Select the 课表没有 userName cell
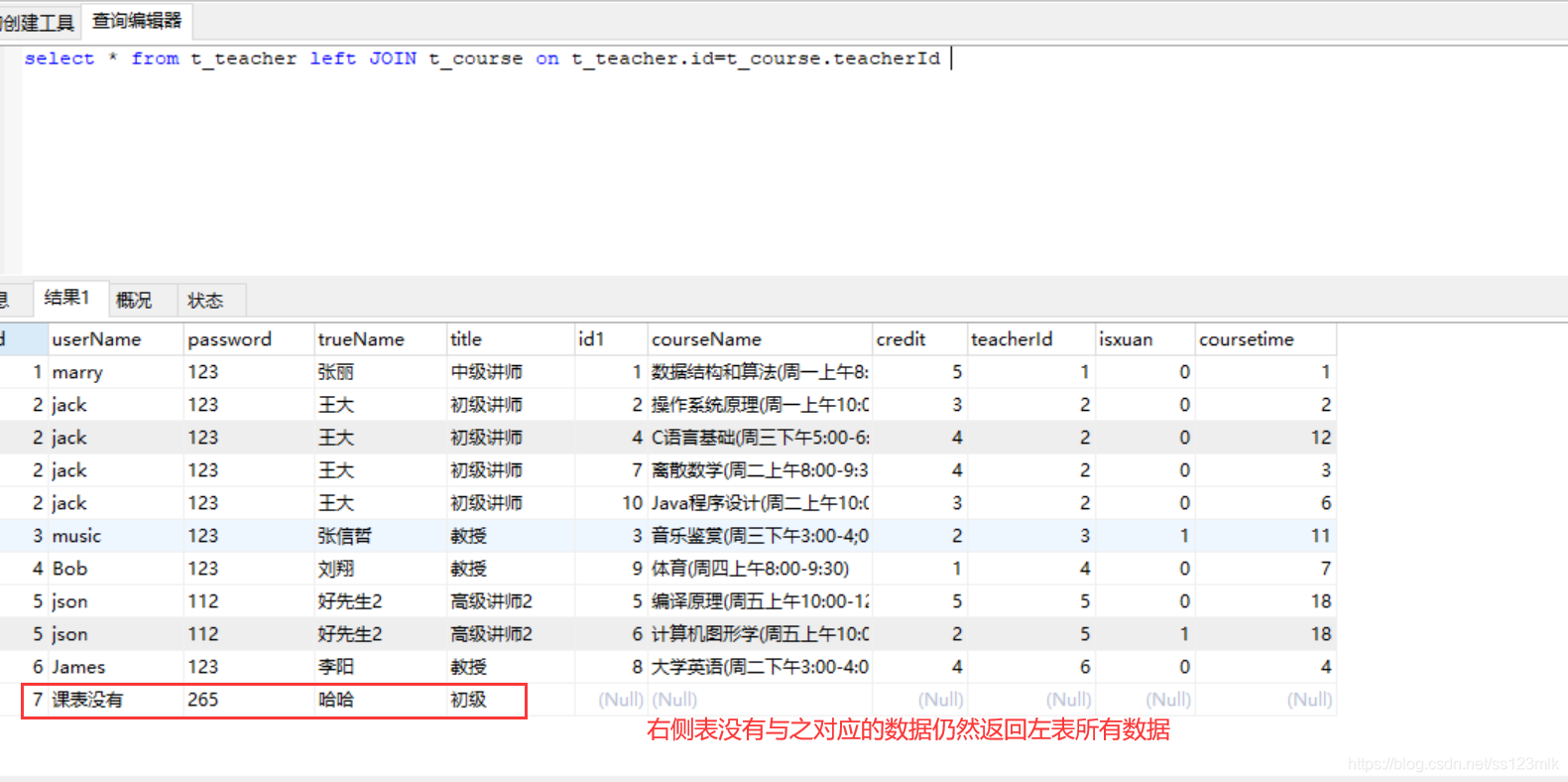The width and height of the screenshot is (1568, 782). [116, 700]
